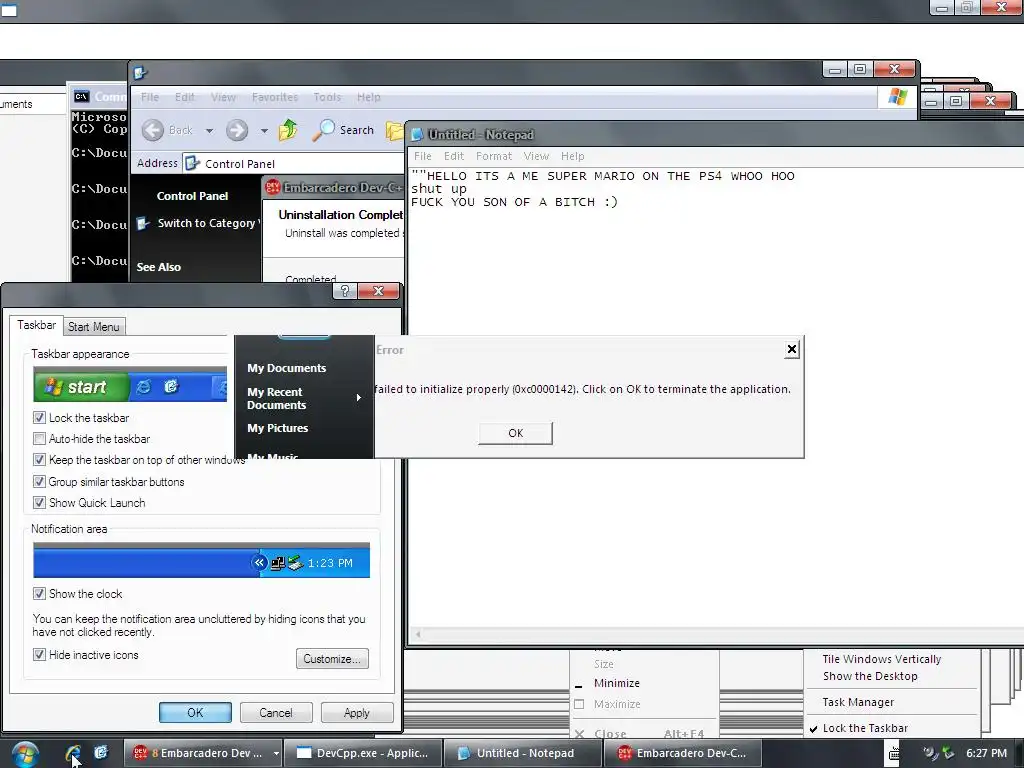Click the Apply button in the Taskbar properties dialog
1024x768 pixels.
pos(357,712)
